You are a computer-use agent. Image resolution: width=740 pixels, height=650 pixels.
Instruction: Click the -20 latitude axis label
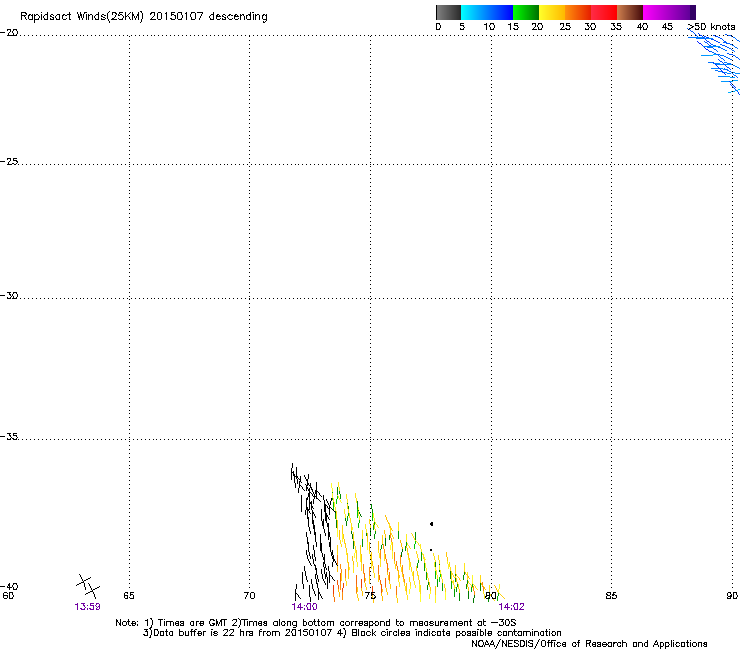point(9,32)
